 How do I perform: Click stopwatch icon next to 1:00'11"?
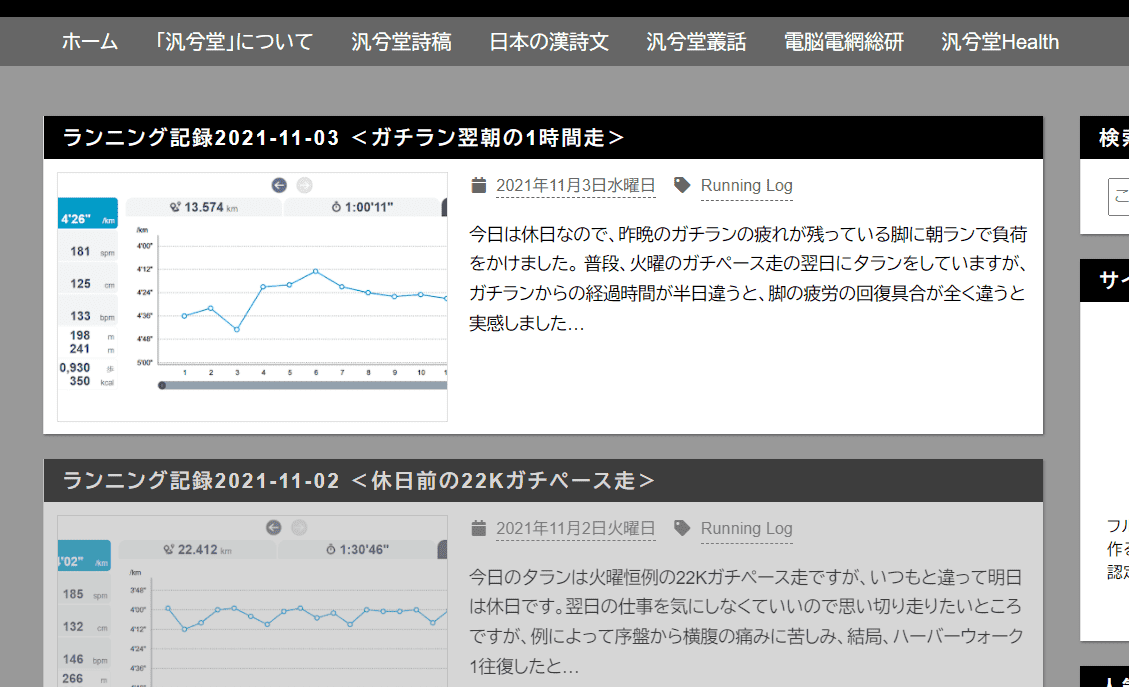click(336, 207)
